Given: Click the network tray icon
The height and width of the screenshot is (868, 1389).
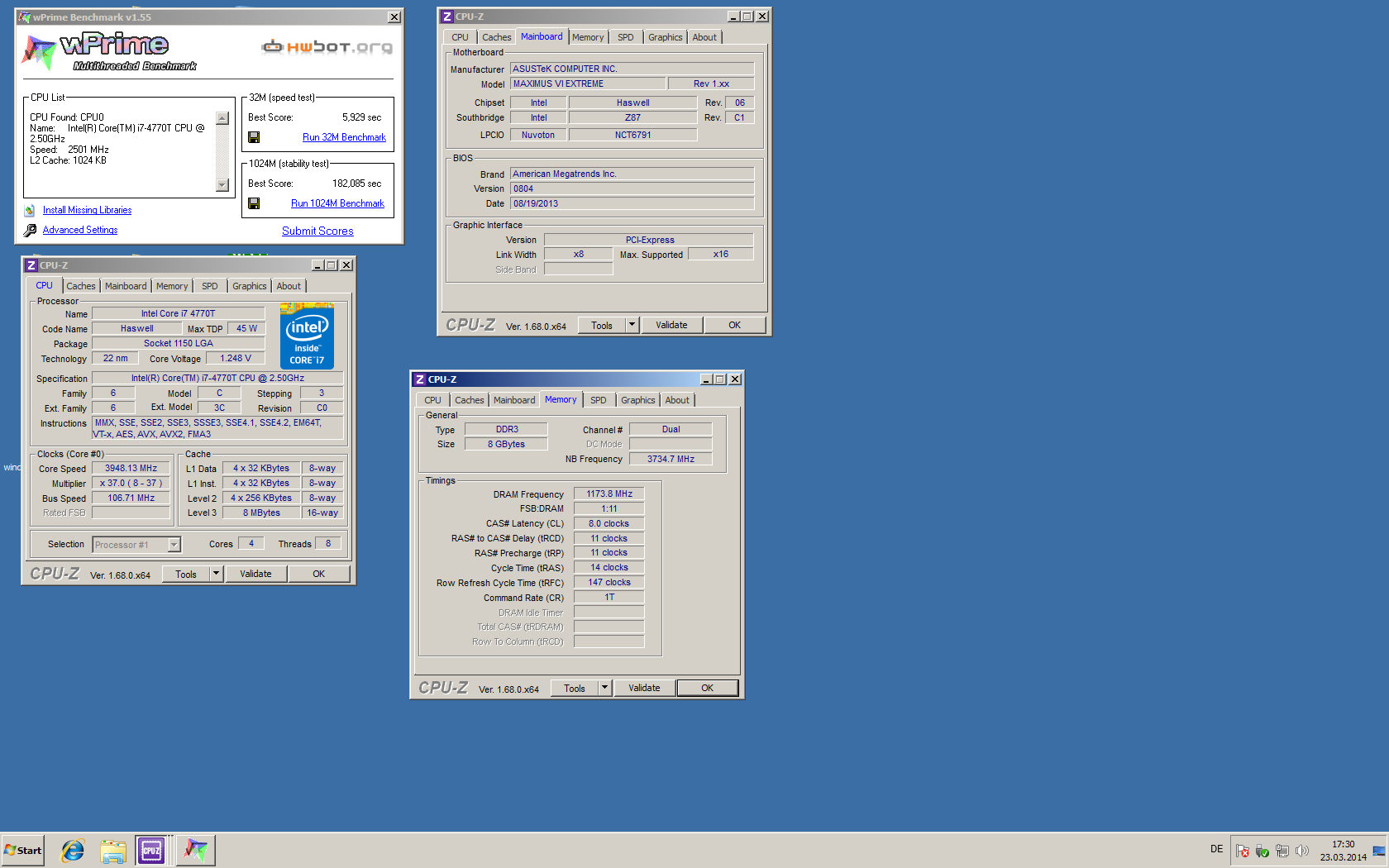Looking at the screenshot, I should coord(1282,851).
